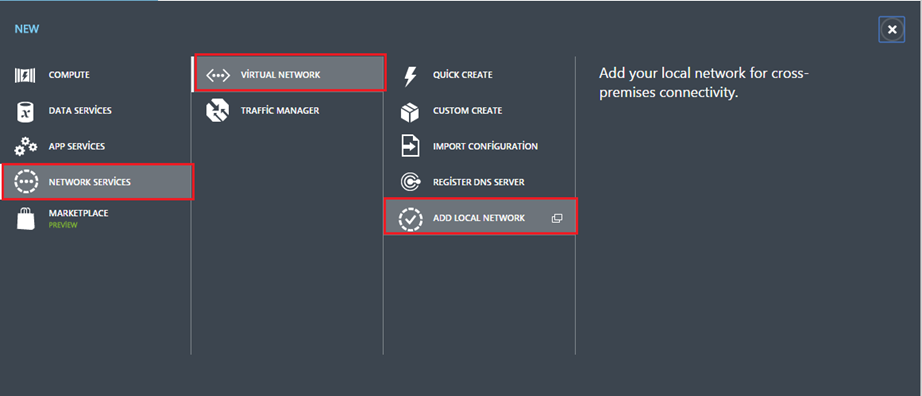Select COMPUTE category label

pyautogui.click(x=69, y=75)
